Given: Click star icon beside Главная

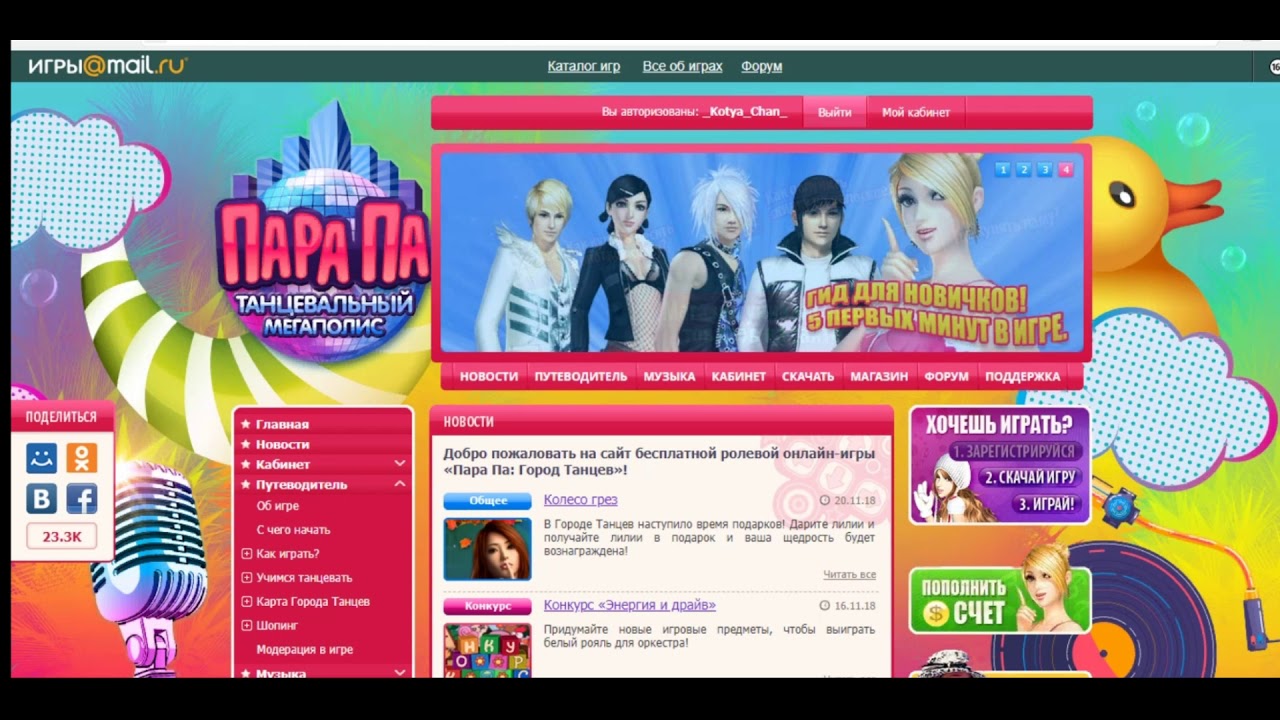Looking at the screenshot, I should click(x=245, y=424).
